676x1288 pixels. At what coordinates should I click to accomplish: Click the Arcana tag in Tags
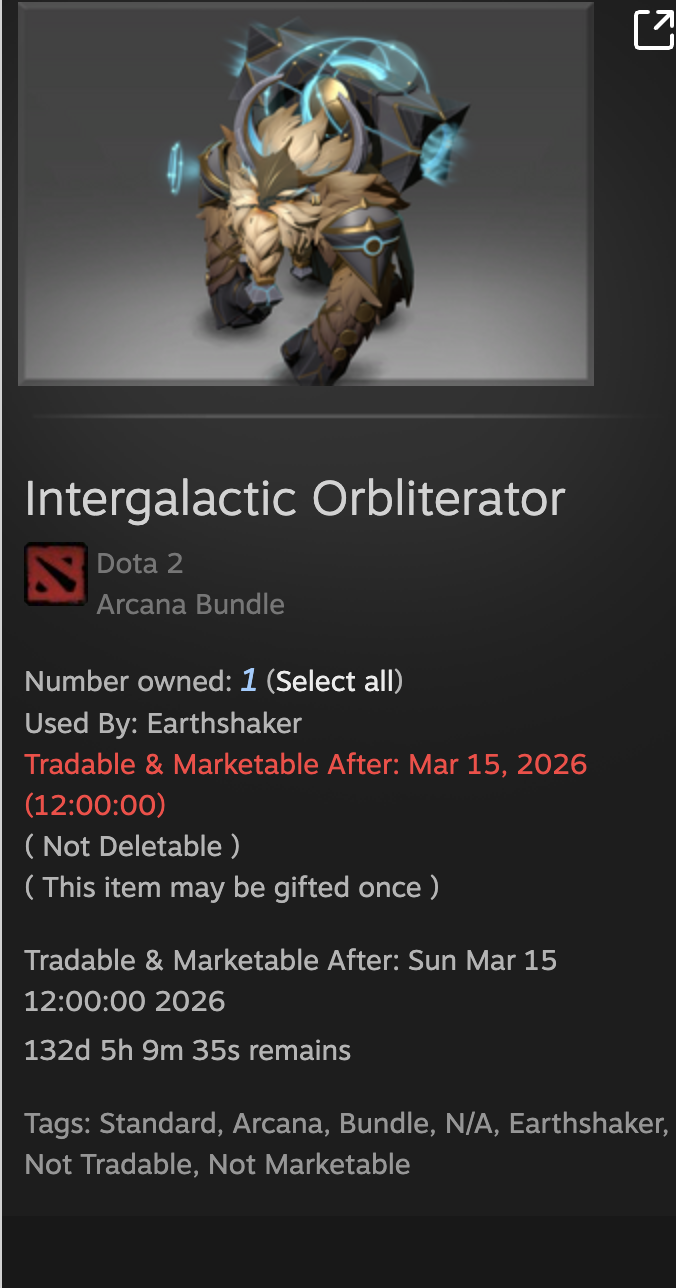point(278,1124)
